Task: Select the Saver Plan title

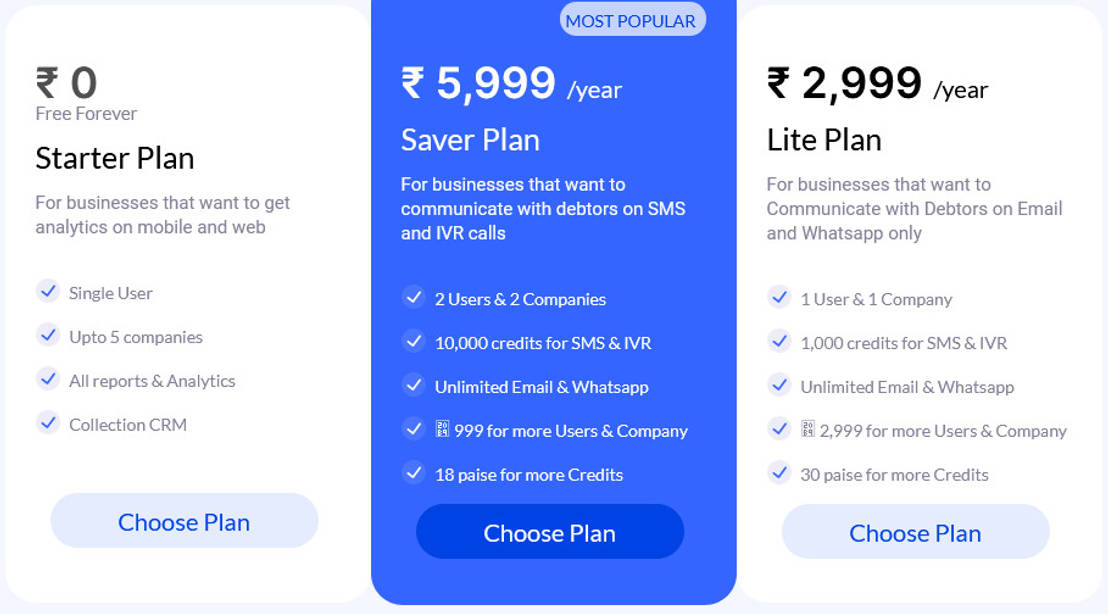Action: pyautogui.click(x=470, y=140)
